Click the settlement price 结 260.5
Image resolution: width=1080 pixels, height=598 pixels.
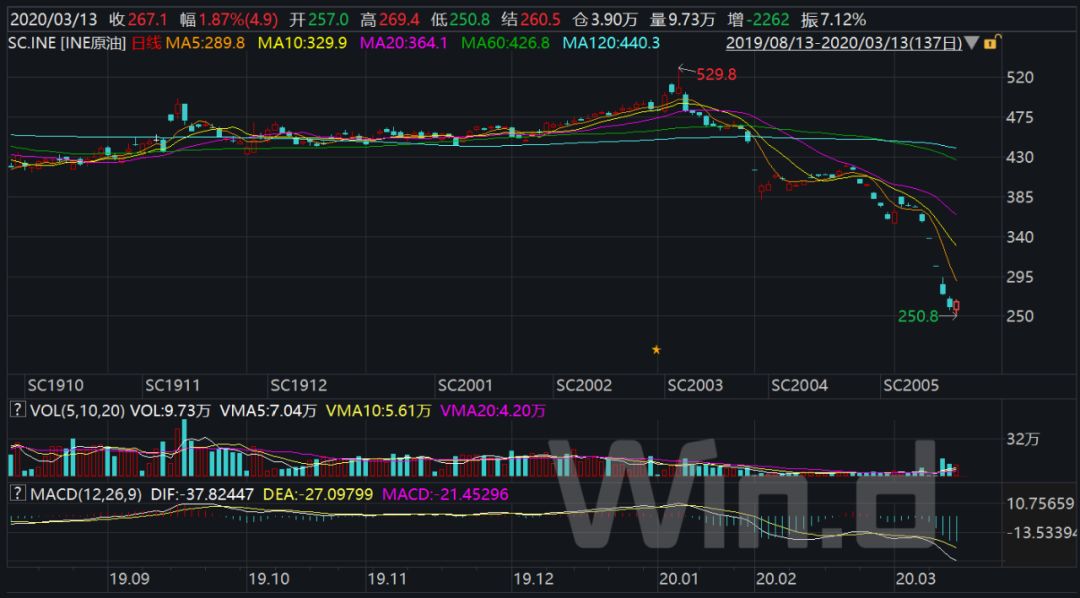click(x=532, y=19)
